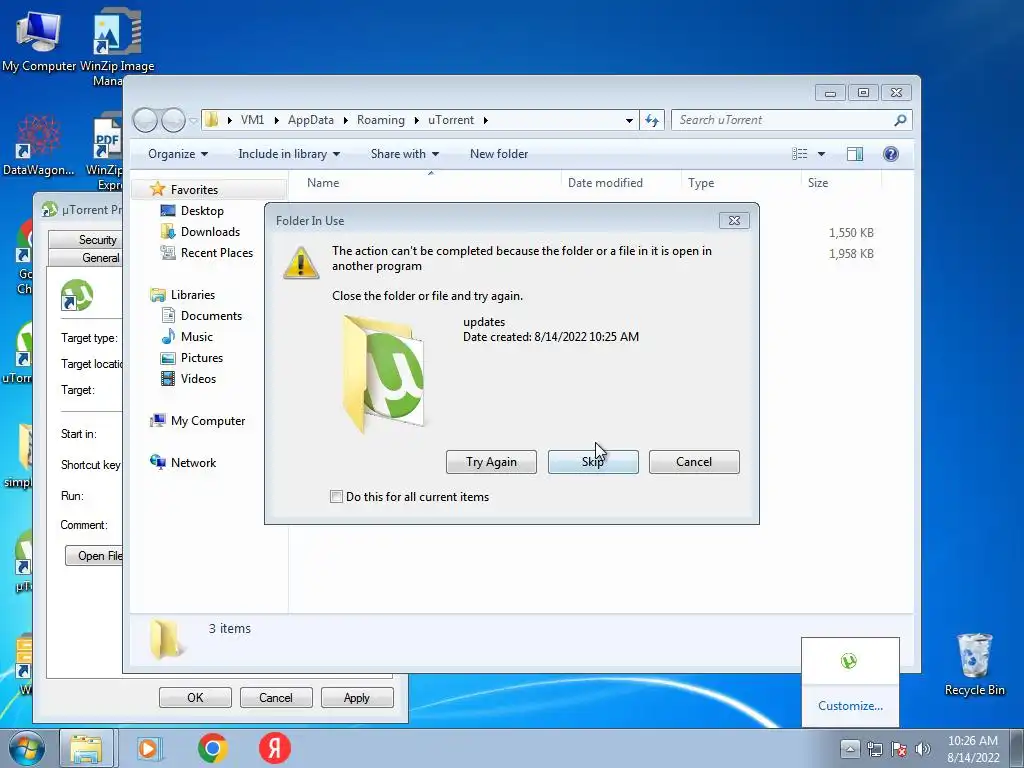Click the volume speaker tray icon
Image resolution: width=1024 pixels, height=768 pixels.
[923, 749]
